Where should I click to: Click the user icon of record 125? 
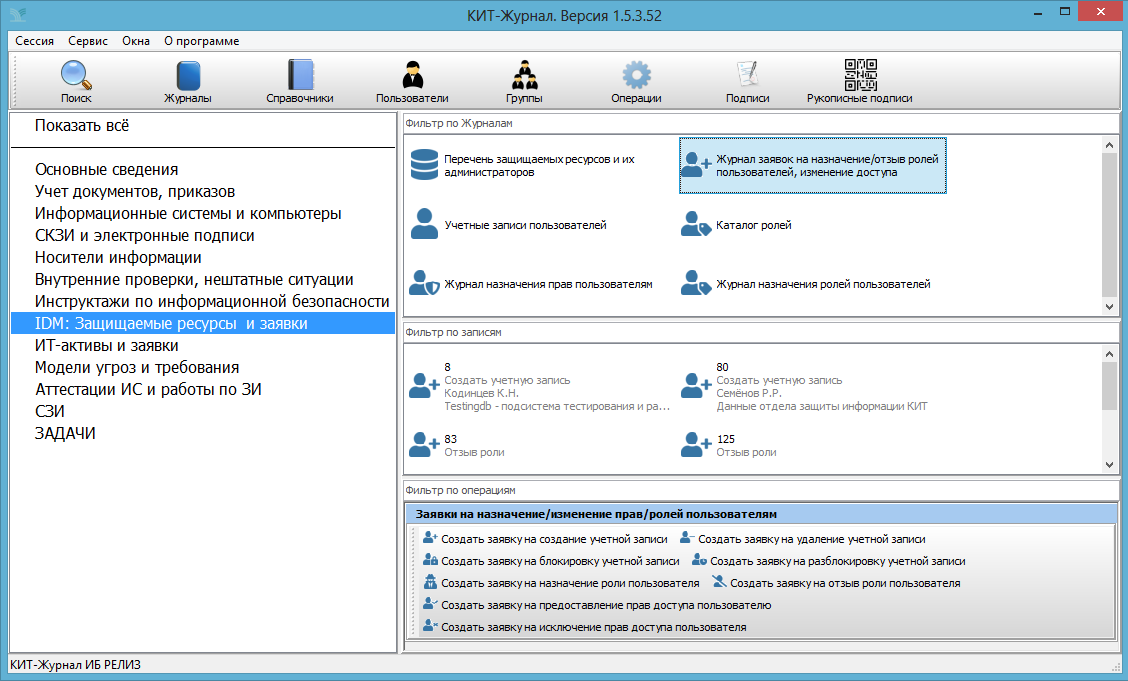tap(696, 444)
